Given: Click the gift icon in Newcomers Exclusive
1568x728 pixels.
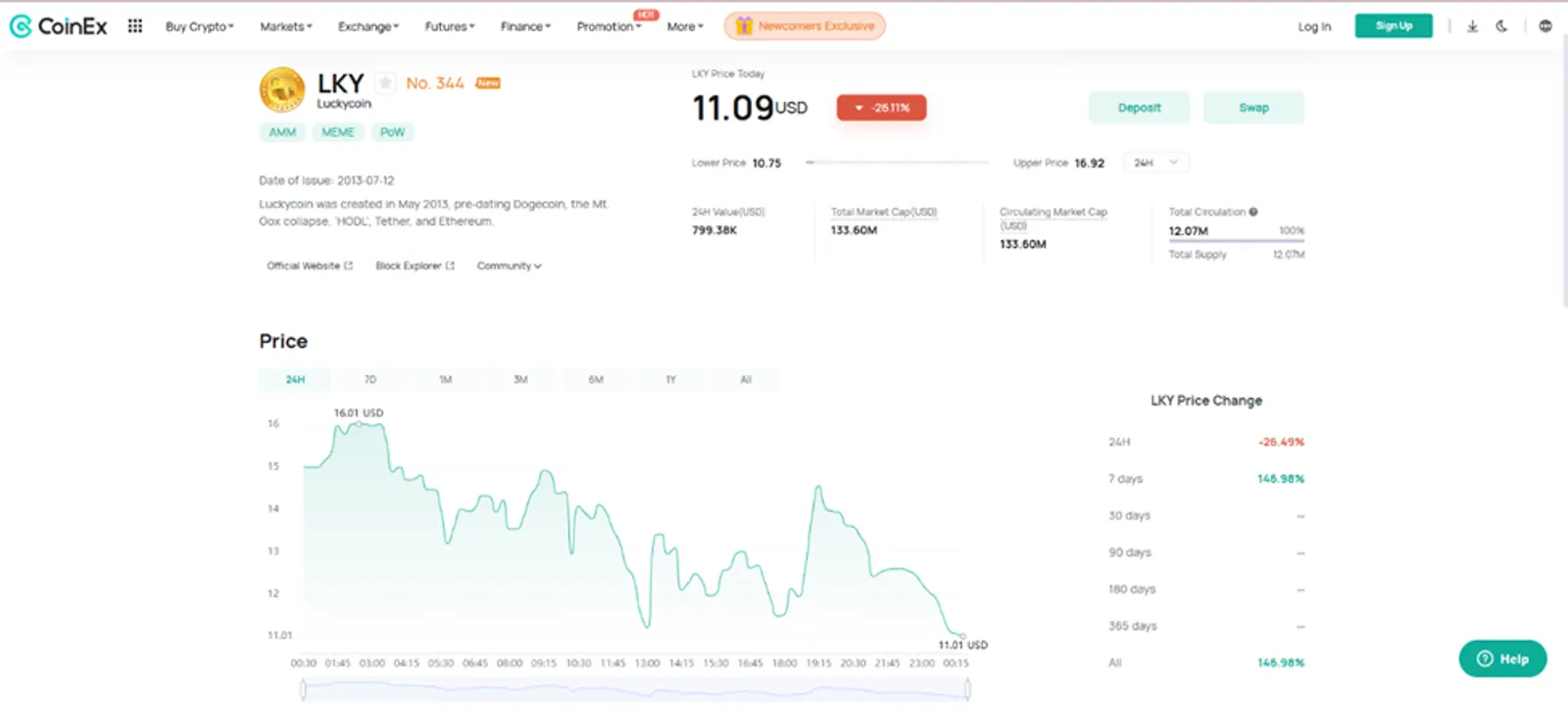Looking at the screenshot, I should (744, 26).
